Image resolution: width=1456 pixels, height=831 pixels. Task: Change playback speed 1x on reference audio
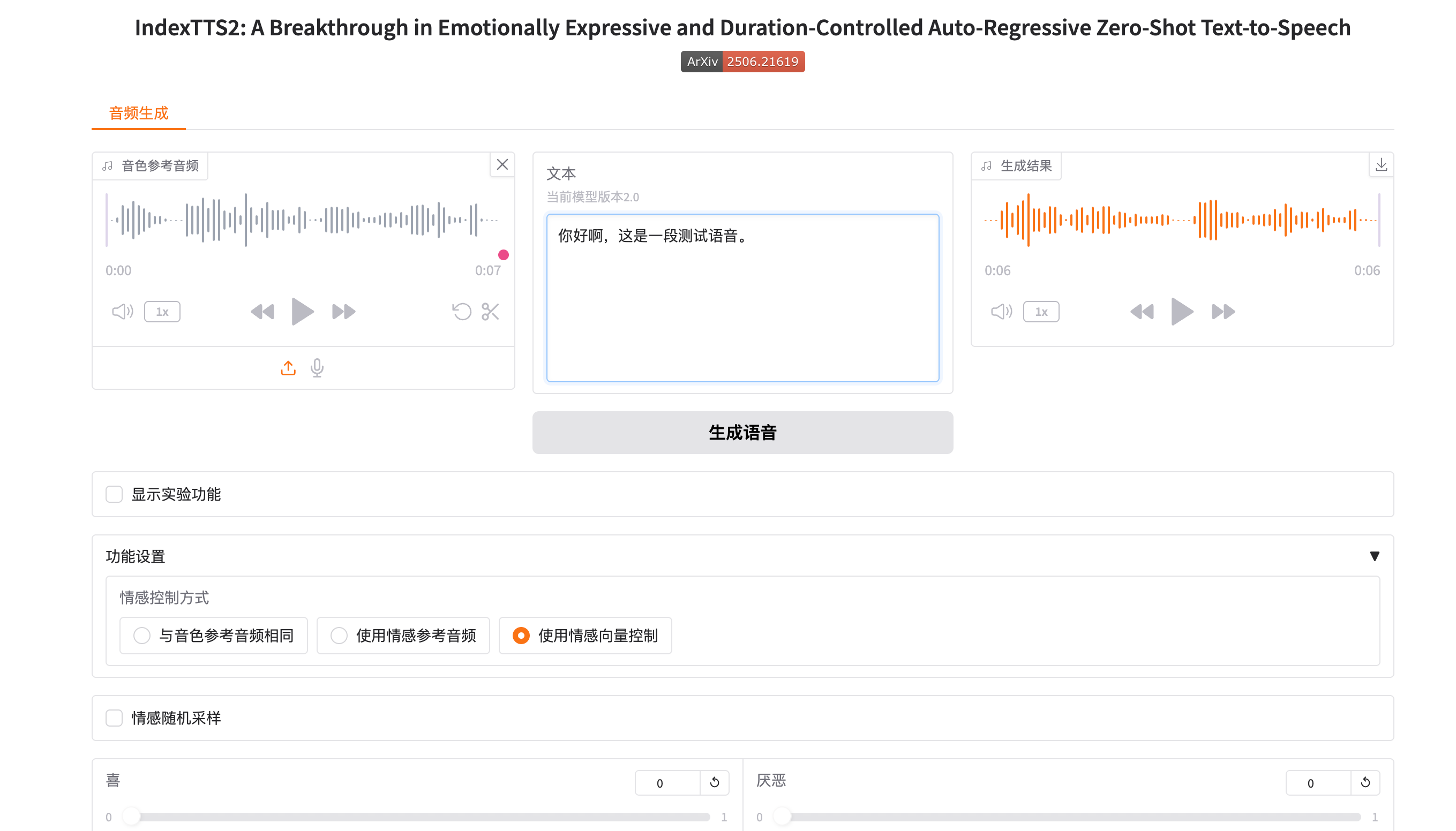click(x=162, y=312)
